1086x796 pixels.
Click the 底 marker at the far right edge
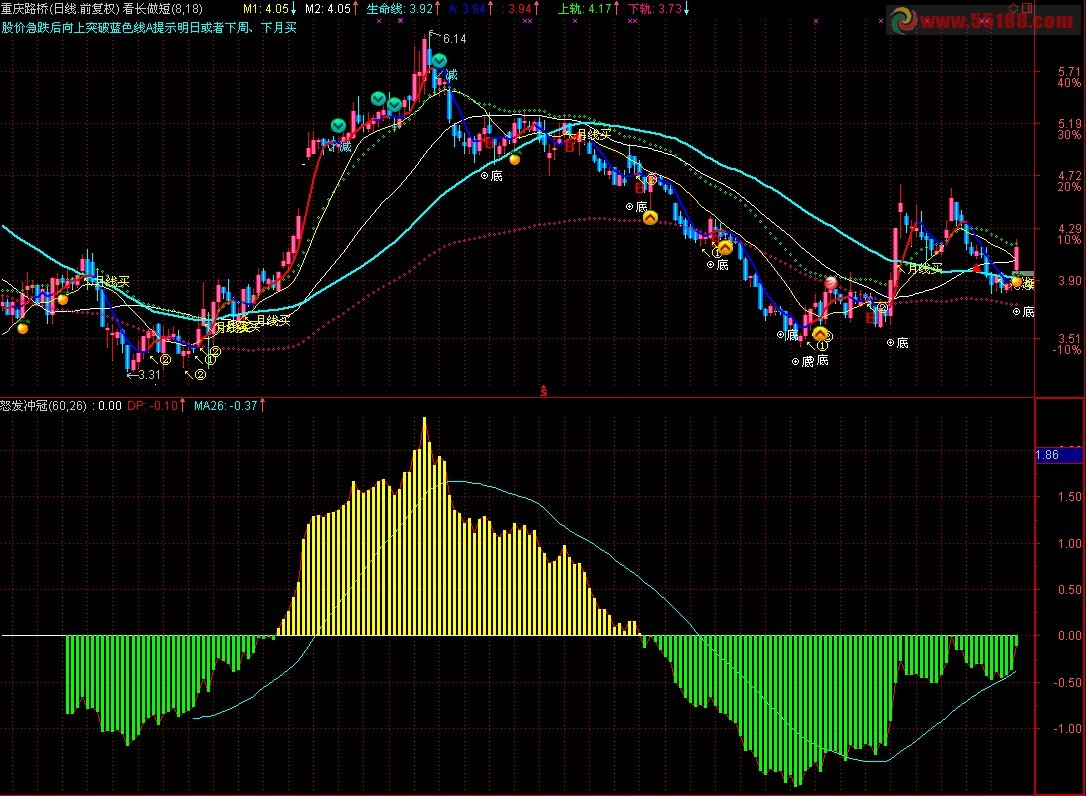1023,312
